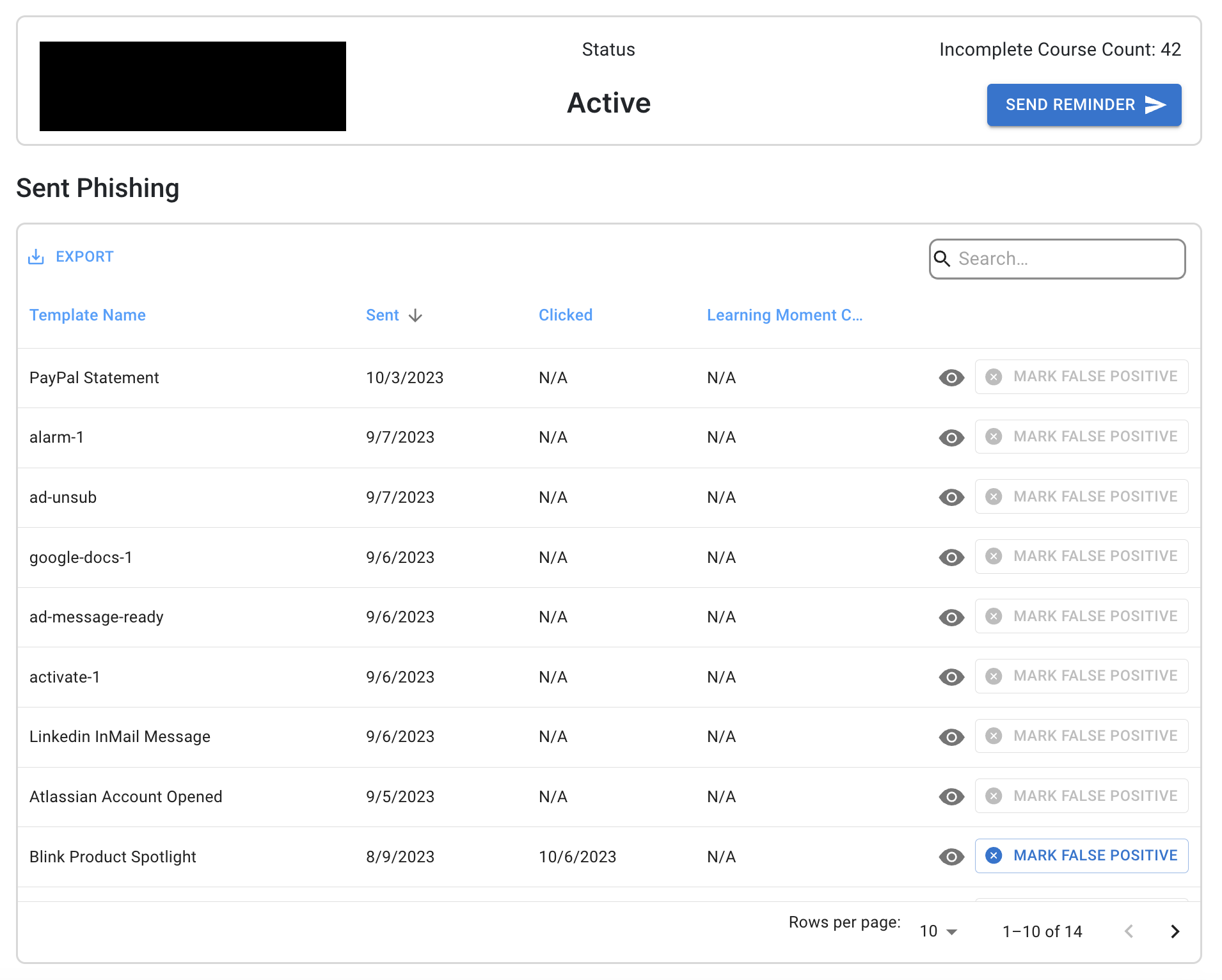The image size is (1222, 980).
Task: Go to the next page
Action: tap(1175, 931)
